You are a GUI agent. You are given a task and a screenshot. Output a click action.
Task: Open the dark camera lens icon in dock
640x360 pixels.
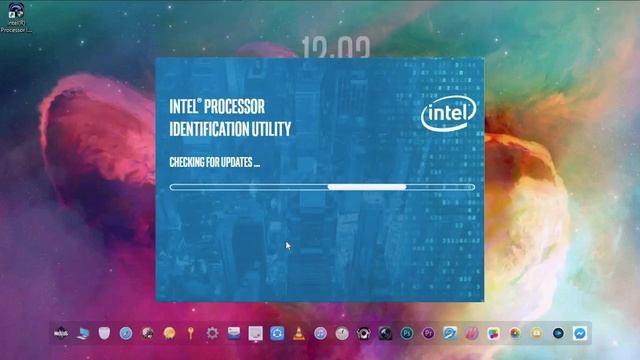click(385, 333)
